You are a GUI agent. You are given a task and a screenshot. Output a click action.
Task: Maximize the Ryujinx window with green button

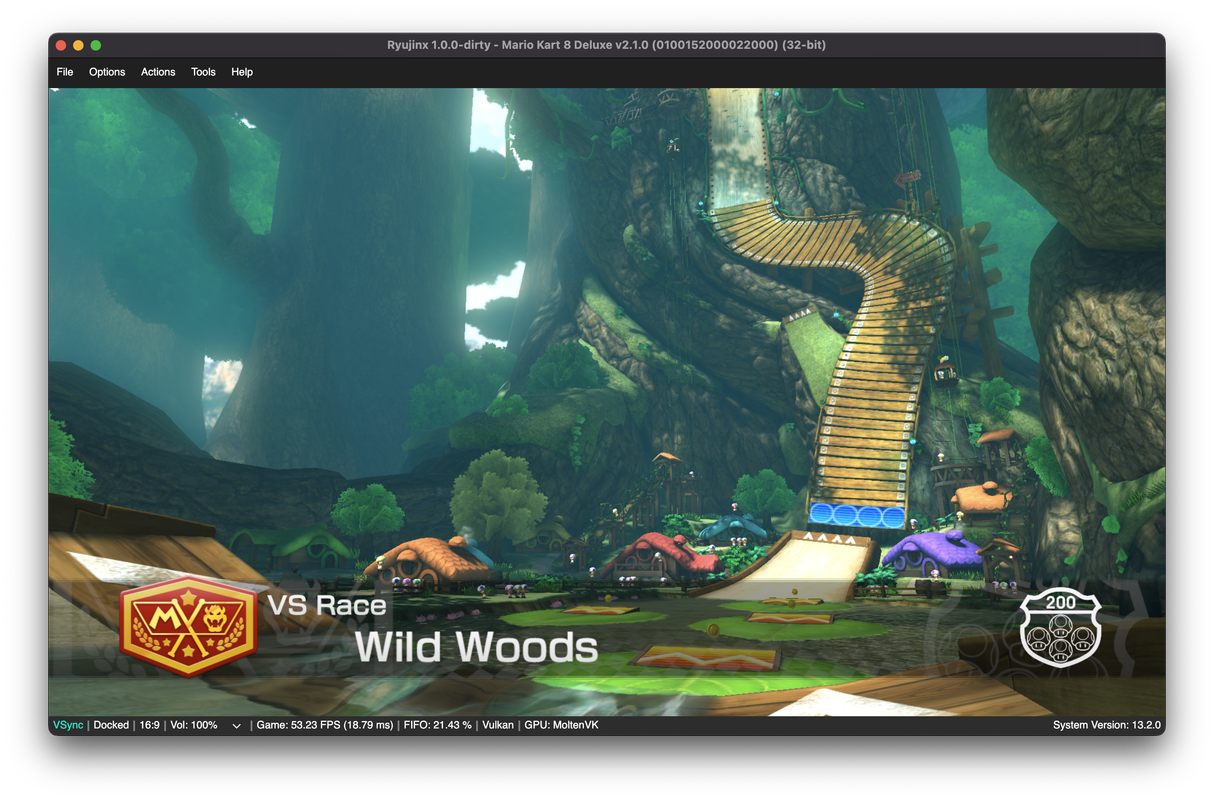pyautogui.click(x=96, y=45)
